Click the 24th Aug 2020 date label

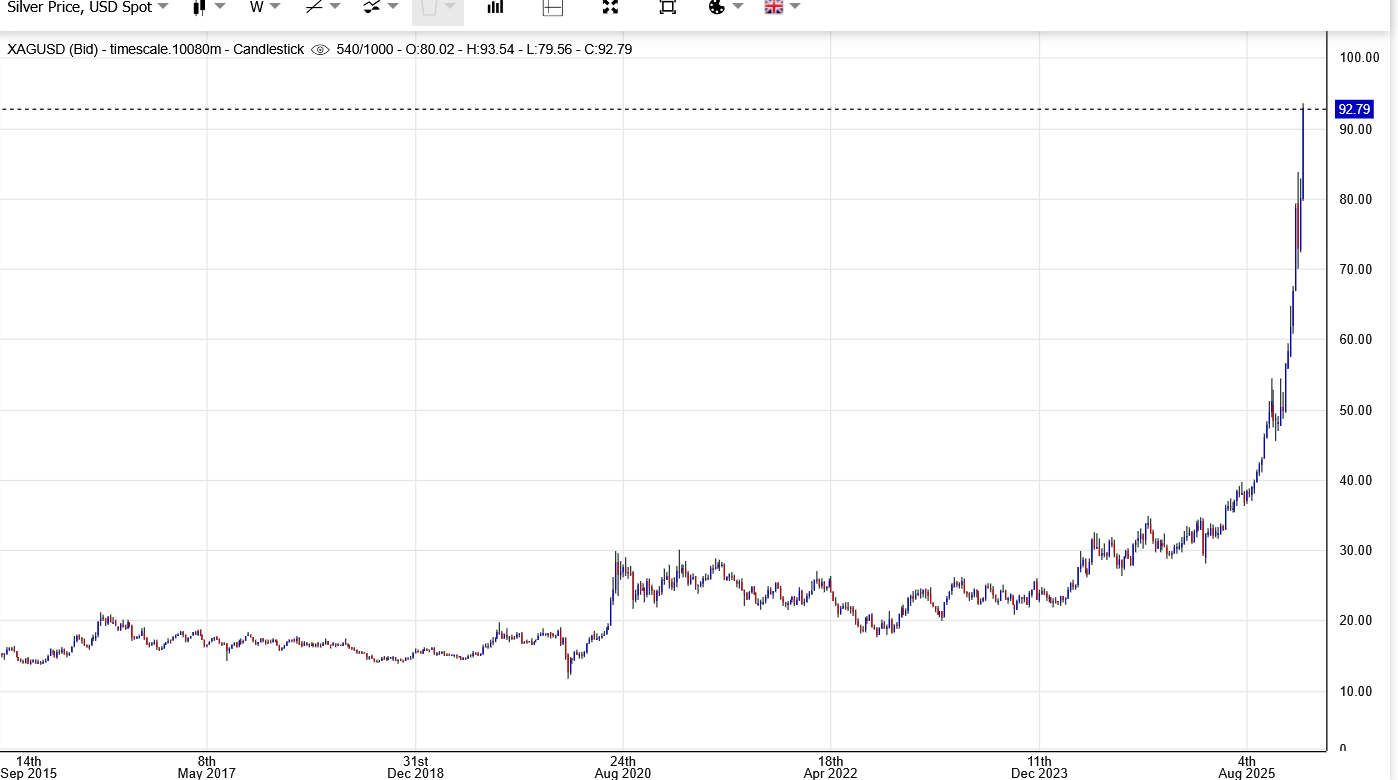point(623,766)
